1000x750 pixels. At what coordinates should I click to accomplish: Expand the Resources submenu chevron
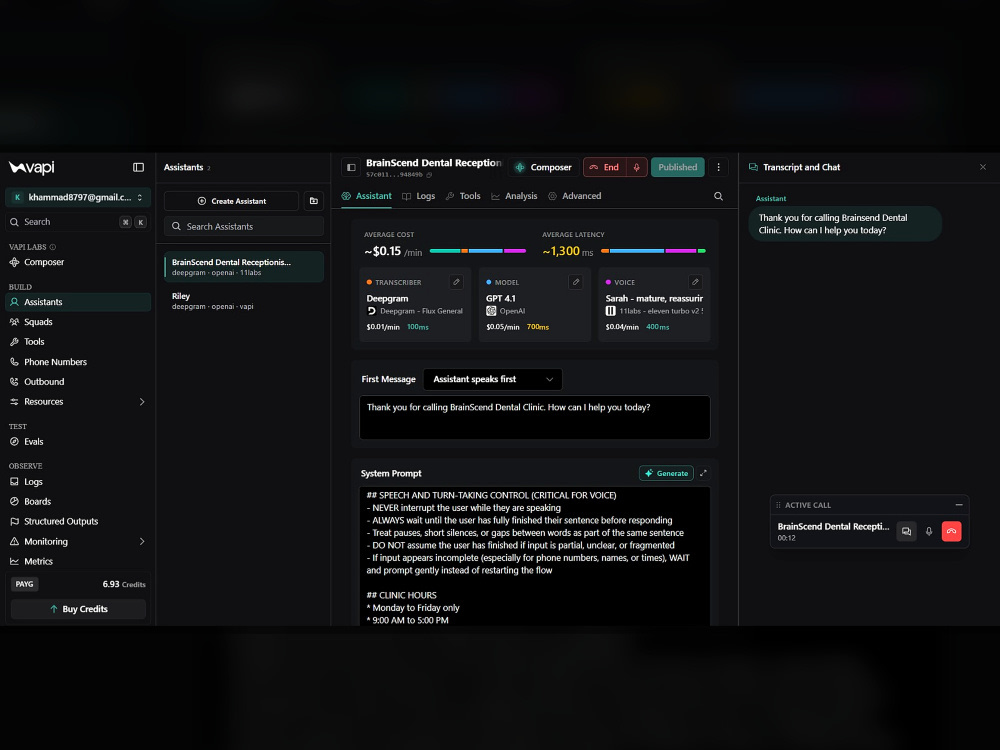142,402
